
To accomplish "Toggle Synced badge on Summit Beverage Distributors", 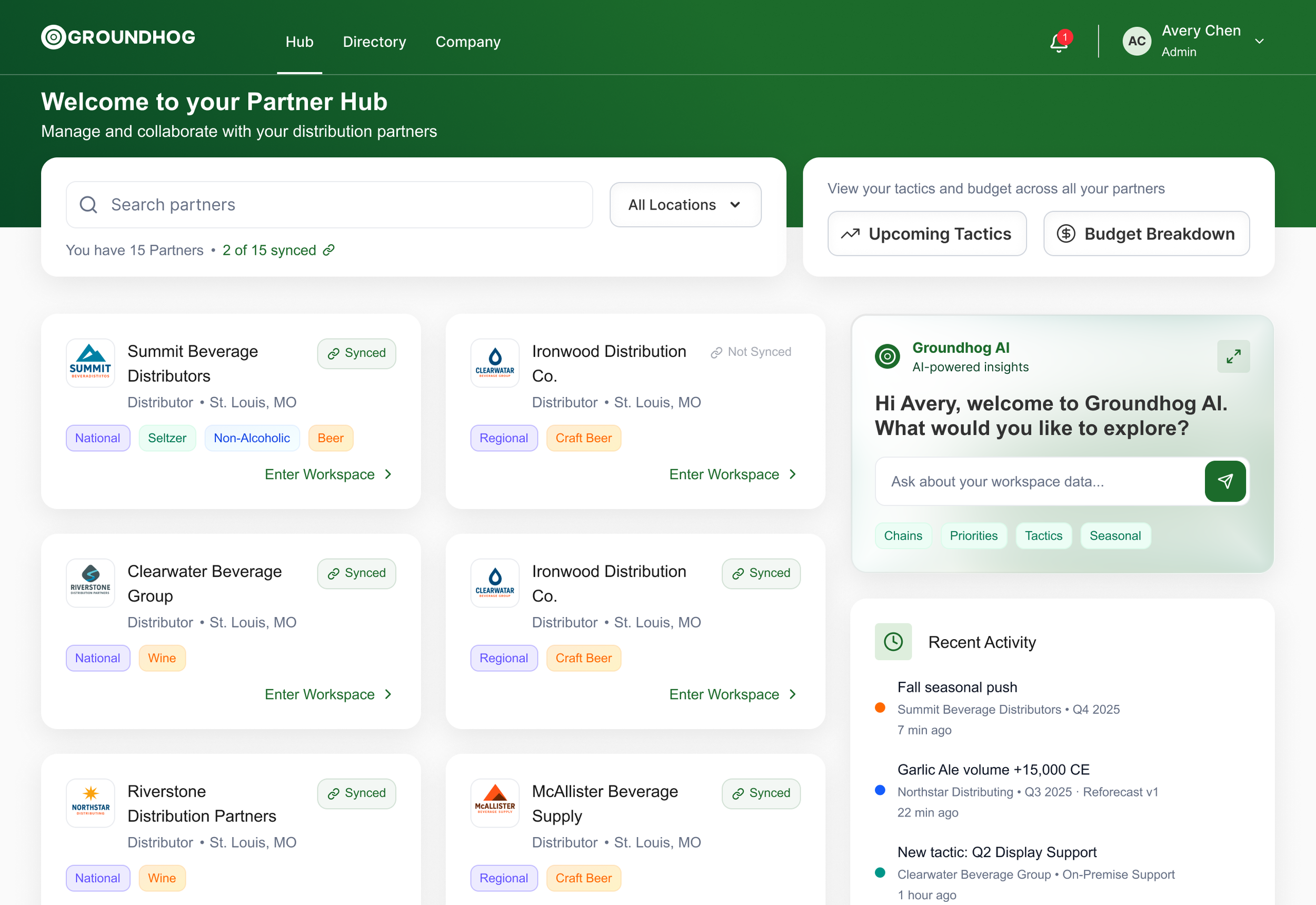I will (356, 353).
